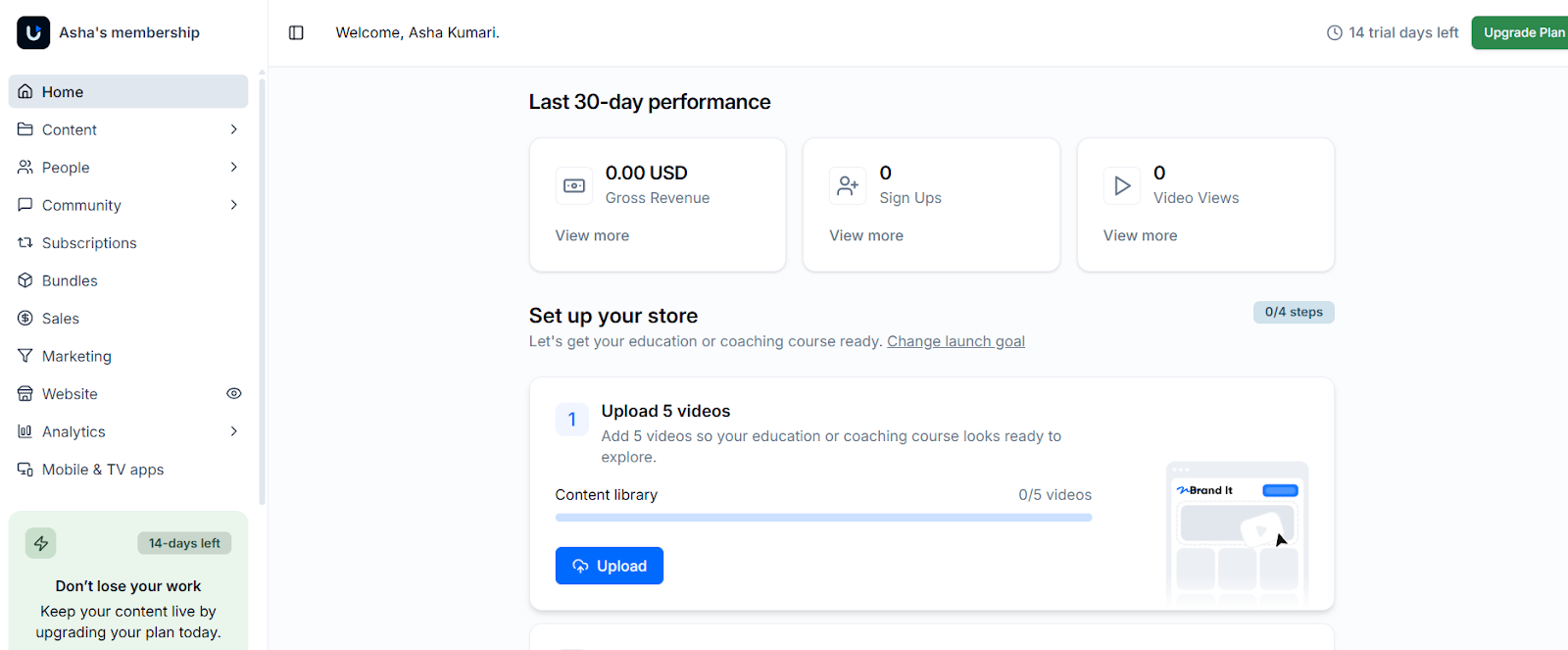The height and width of the screenshot is (650, 1568).
Task: Click the 0.00 USD value
Action: click(647, 173)
